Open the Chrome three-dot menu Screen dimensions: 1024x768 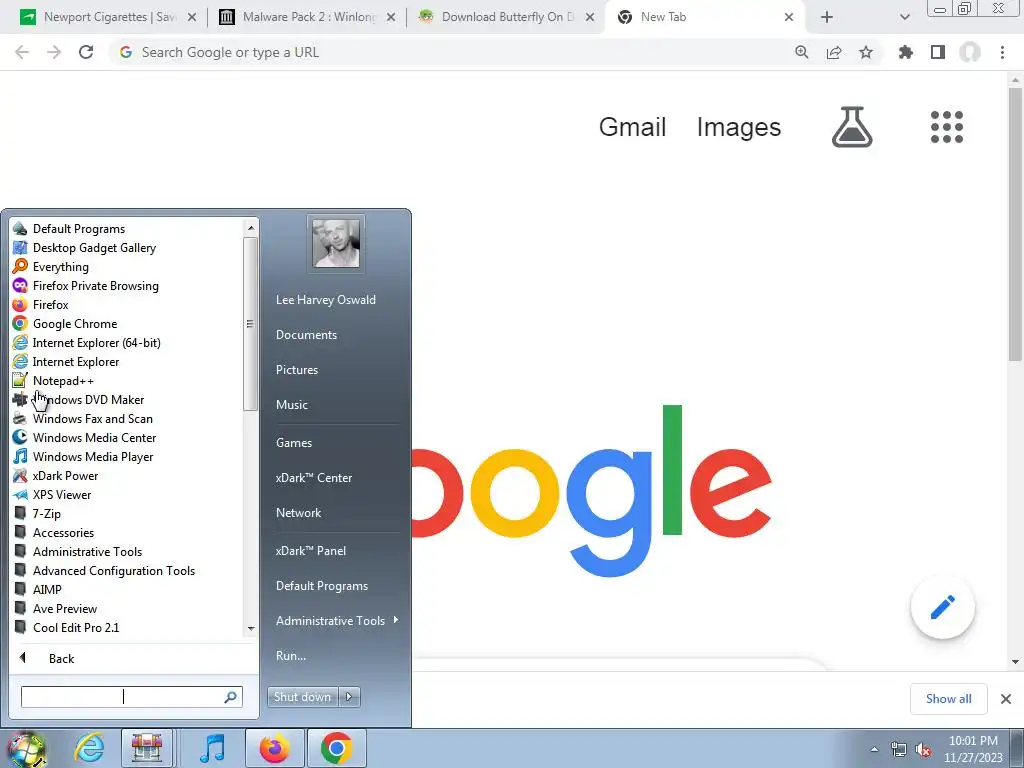pyautogui.click(x=1002, y=52)
